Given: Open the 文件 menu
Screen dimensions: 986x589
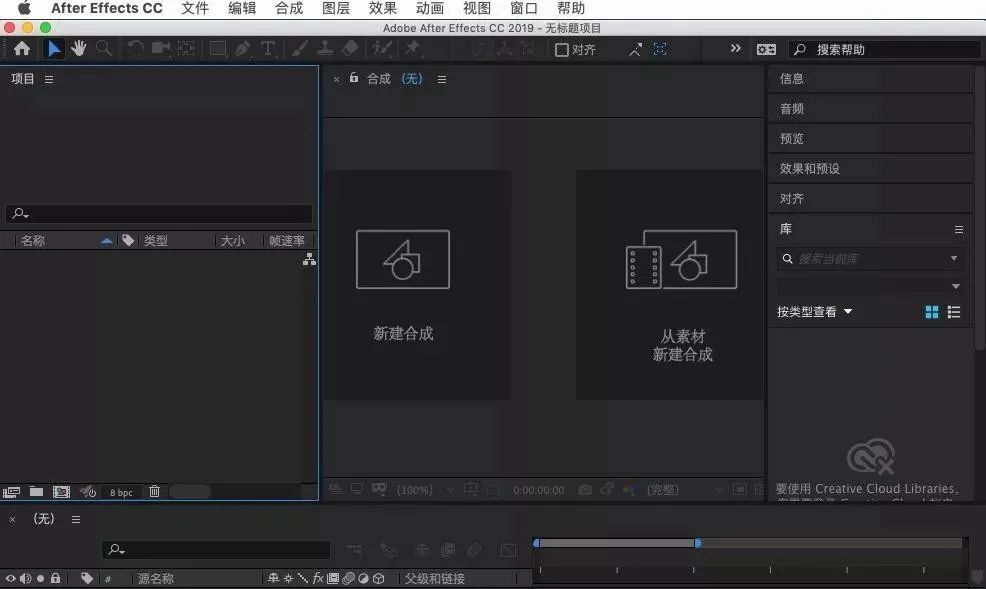Looking at the screenshot, I should coord(195,9).
